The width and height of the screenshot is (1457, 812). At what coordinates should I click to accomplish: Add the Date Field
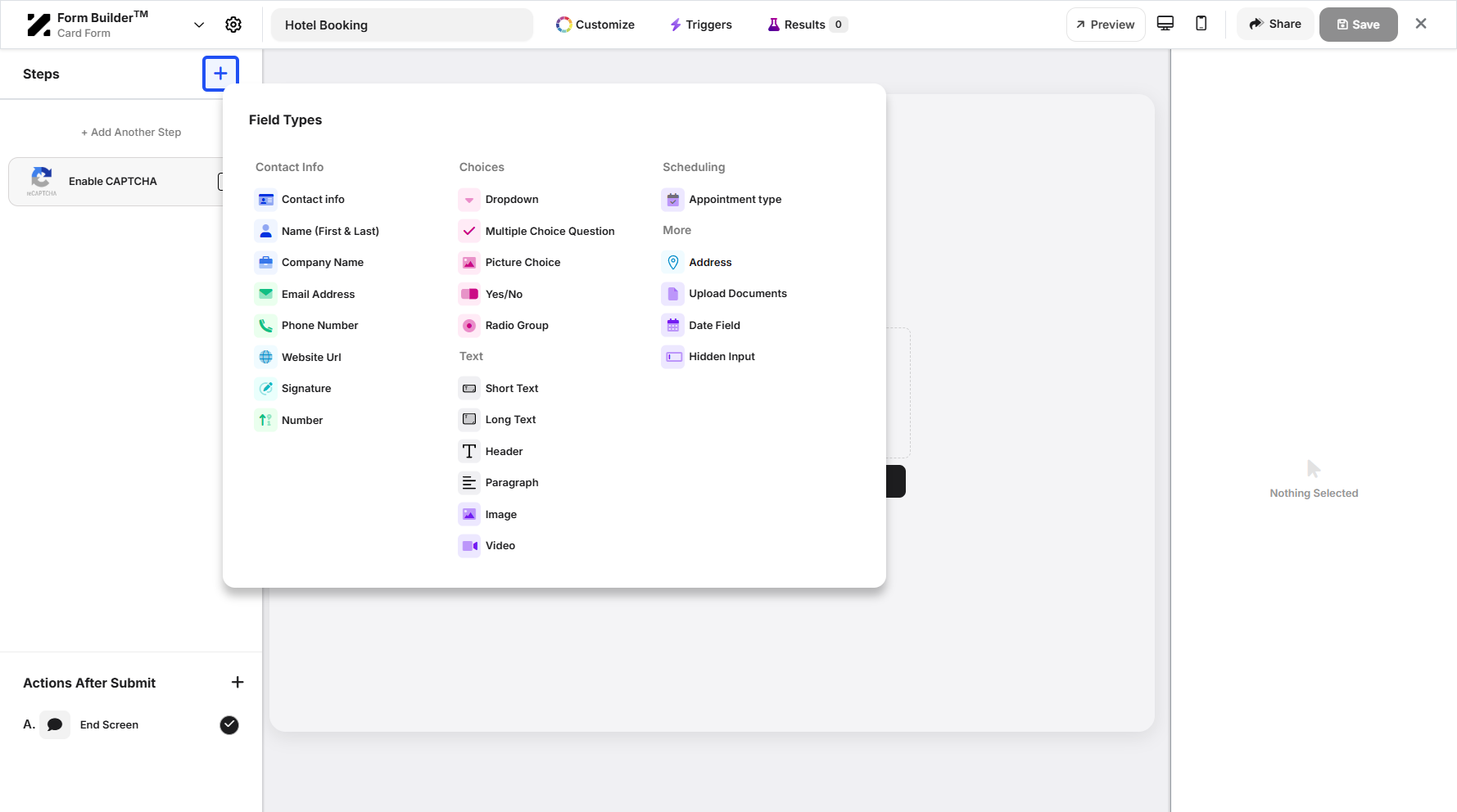tap(701, 325)
